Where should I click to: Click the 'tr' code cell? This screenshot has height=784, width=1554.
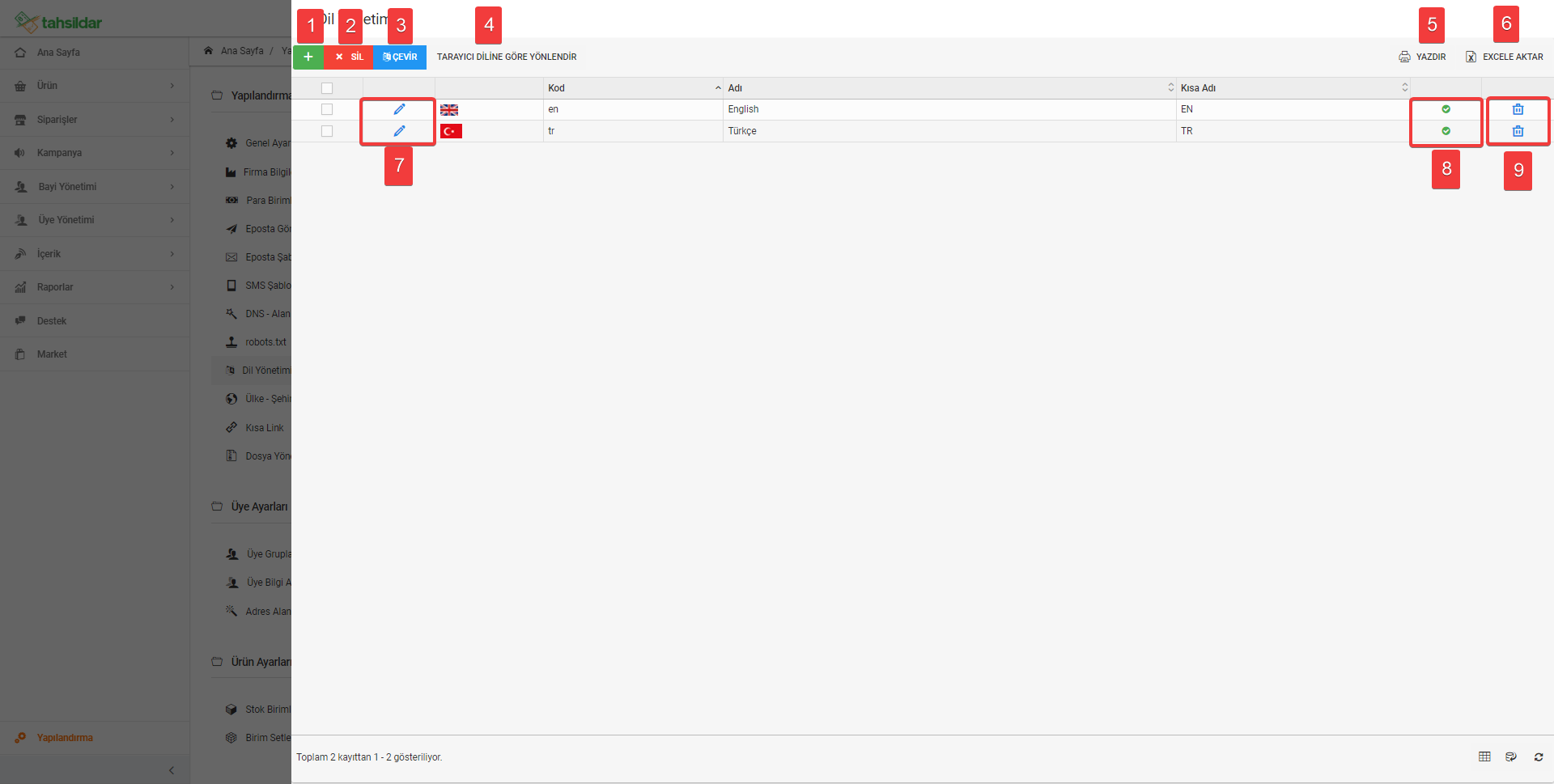(633, 131)
